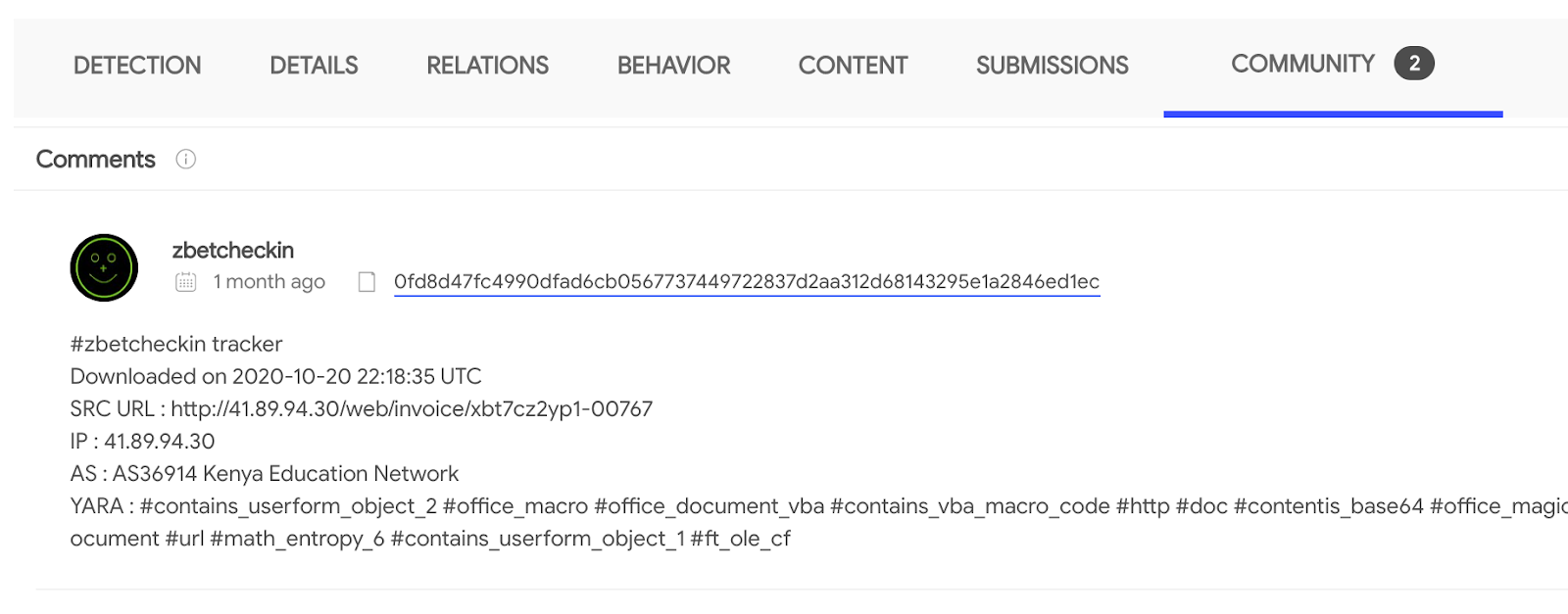Open the zbetcheckin username profile
The image size is (1568, 614).
[233, 251]
